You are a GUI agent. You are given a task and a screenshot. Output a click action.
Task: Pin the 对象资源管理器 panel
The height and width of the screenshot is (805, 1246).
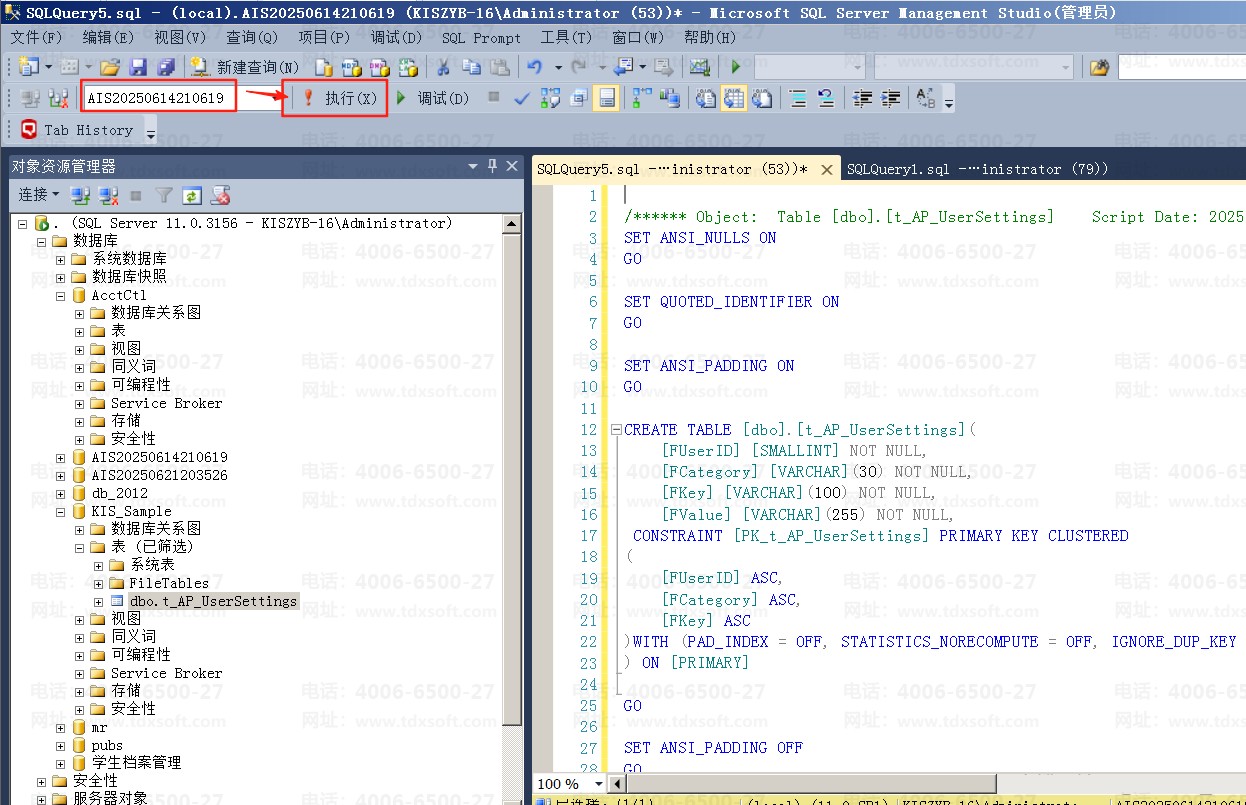tap(492, 166)
